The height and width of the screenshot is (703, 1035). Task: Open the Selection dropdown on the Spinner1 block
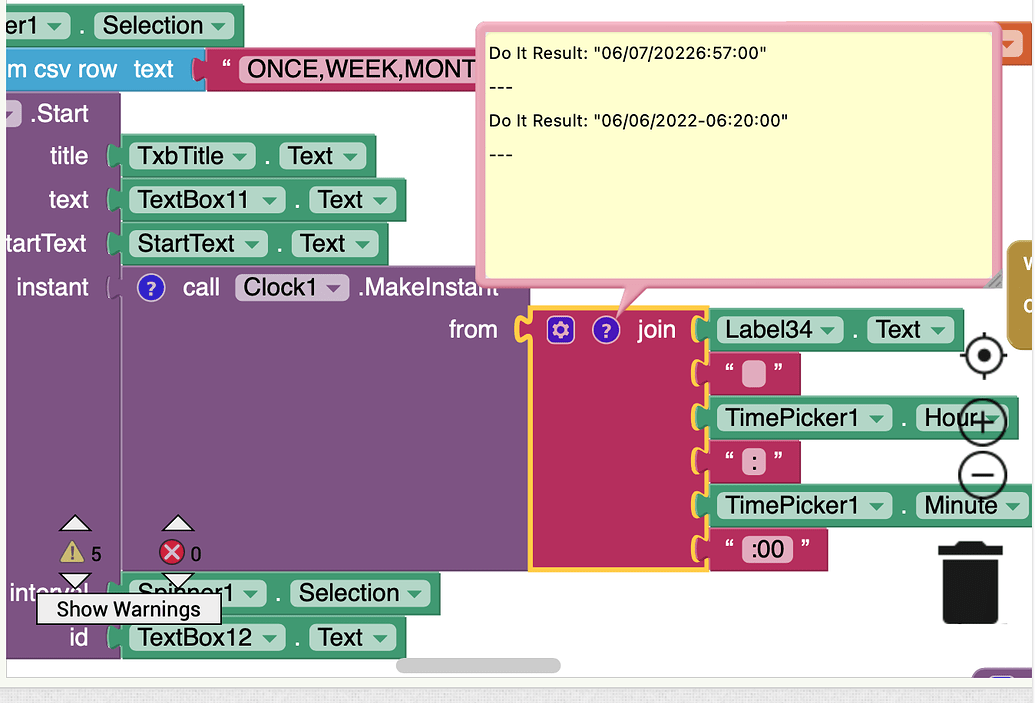413,593
